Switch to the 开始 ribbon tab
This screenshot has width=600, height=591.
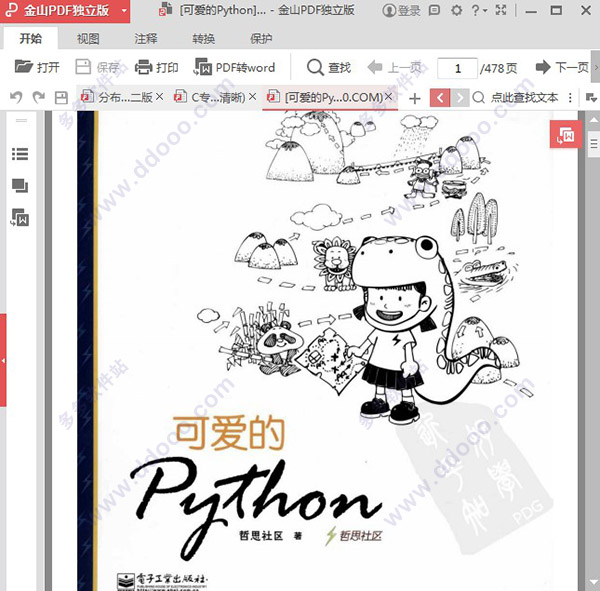(31, 38)
